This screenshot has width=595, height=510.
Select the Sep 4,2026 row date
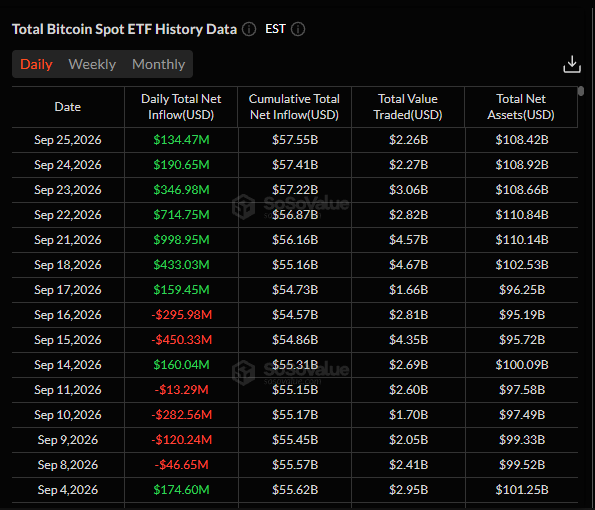pos(68,490)
